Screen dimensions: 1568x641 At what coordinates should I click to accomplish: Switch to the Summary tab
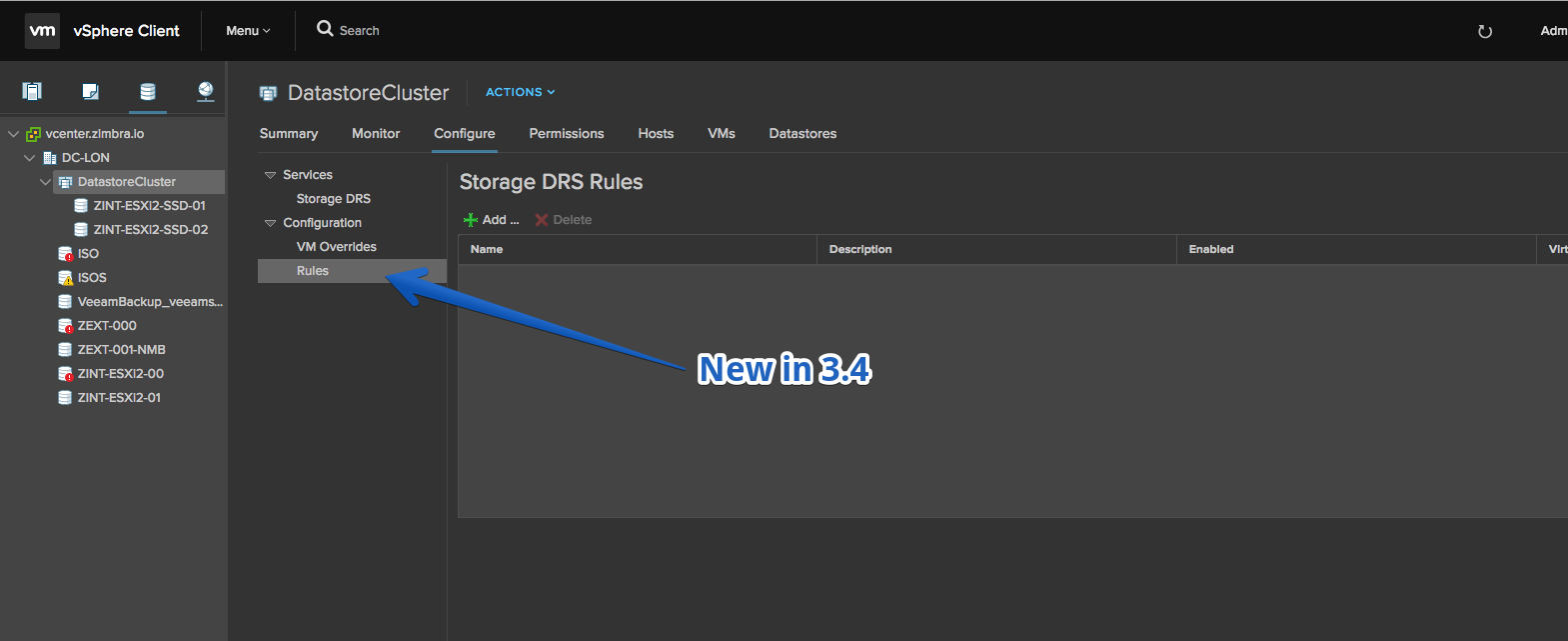pos(289,133)
